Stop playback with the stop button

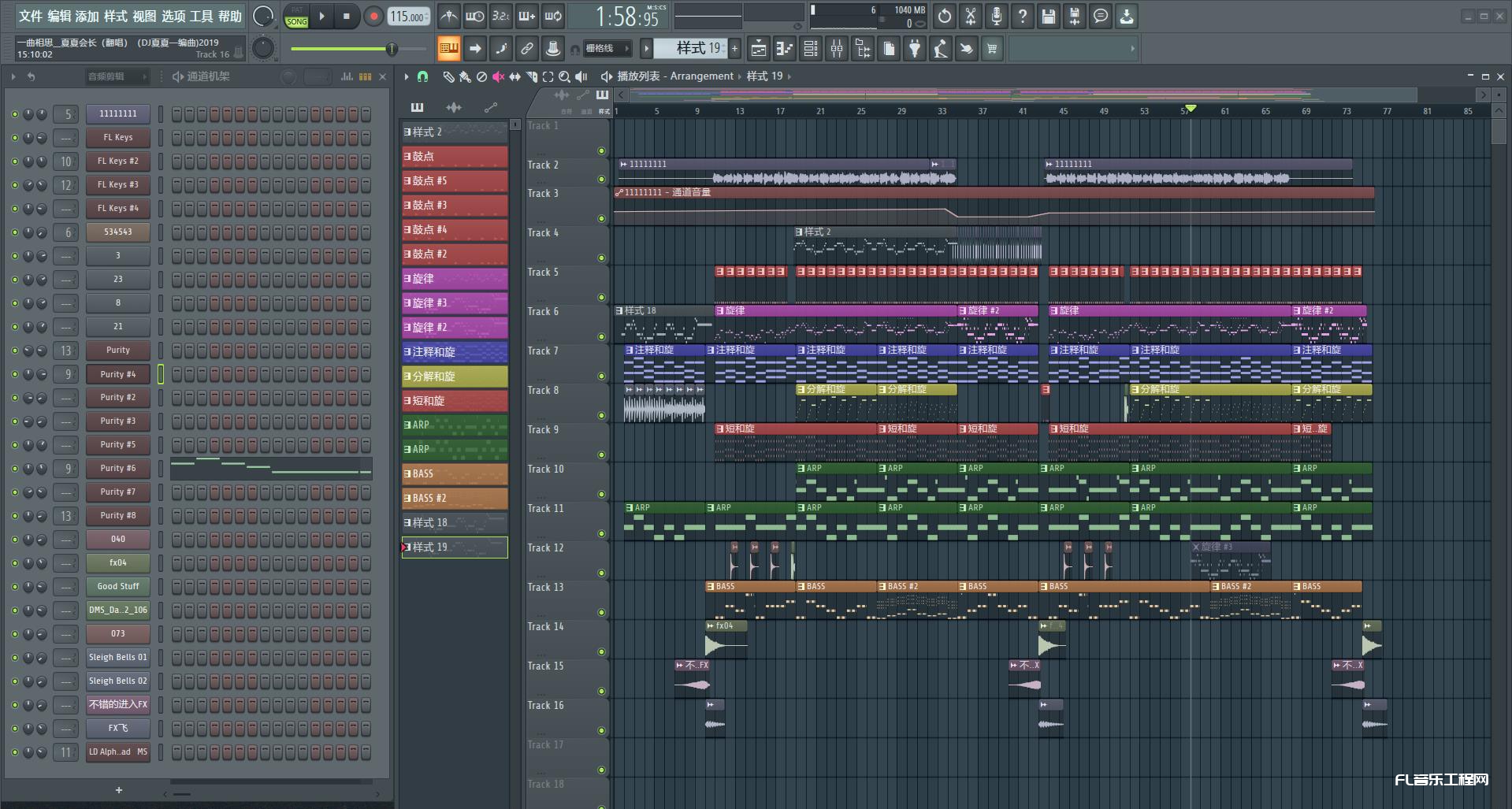(x=347, y=16)
